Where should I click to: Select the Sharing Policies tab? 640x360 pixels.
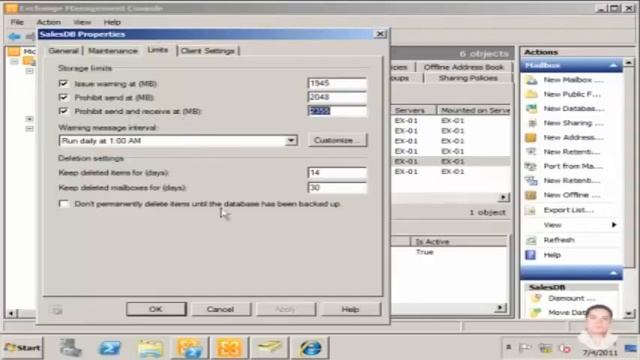click(x=468, y=78)
